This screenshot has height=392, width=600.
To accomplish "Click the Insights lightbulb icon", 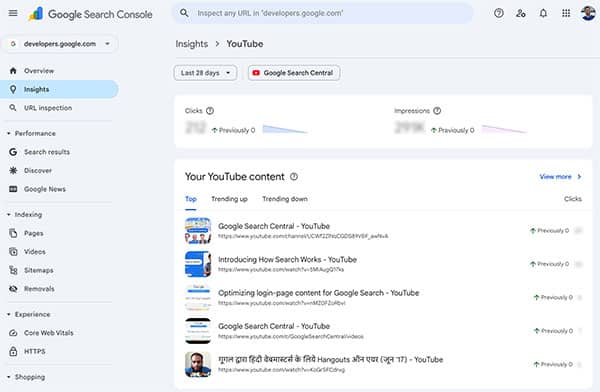I will [x=13, y=89].
